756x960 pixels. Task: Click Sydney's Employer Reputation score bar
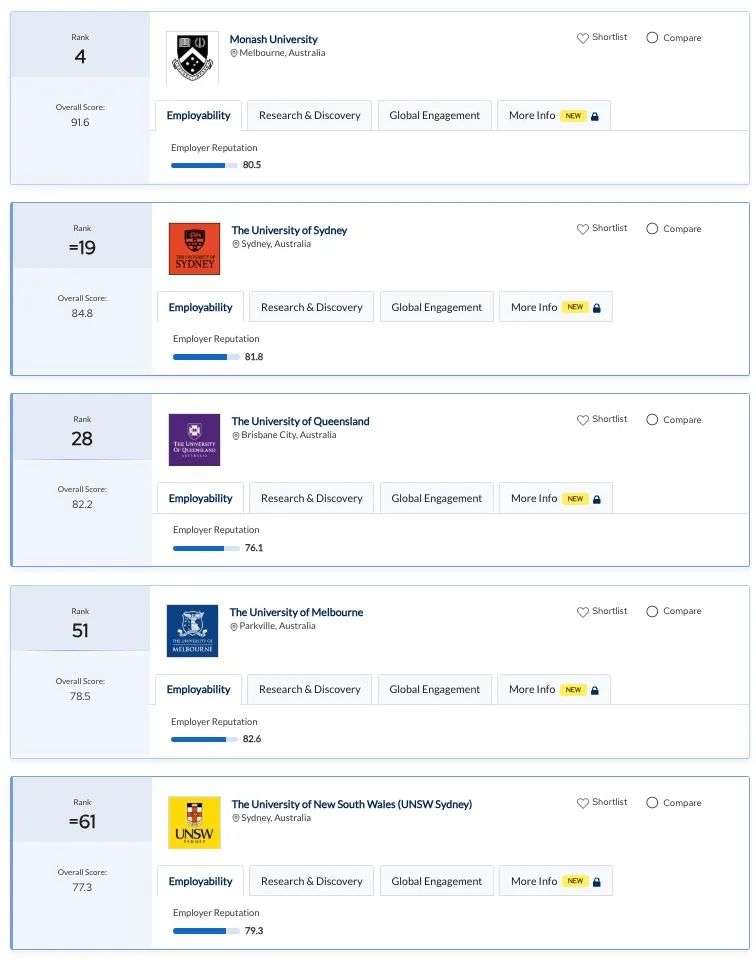[x=206, y=357]
